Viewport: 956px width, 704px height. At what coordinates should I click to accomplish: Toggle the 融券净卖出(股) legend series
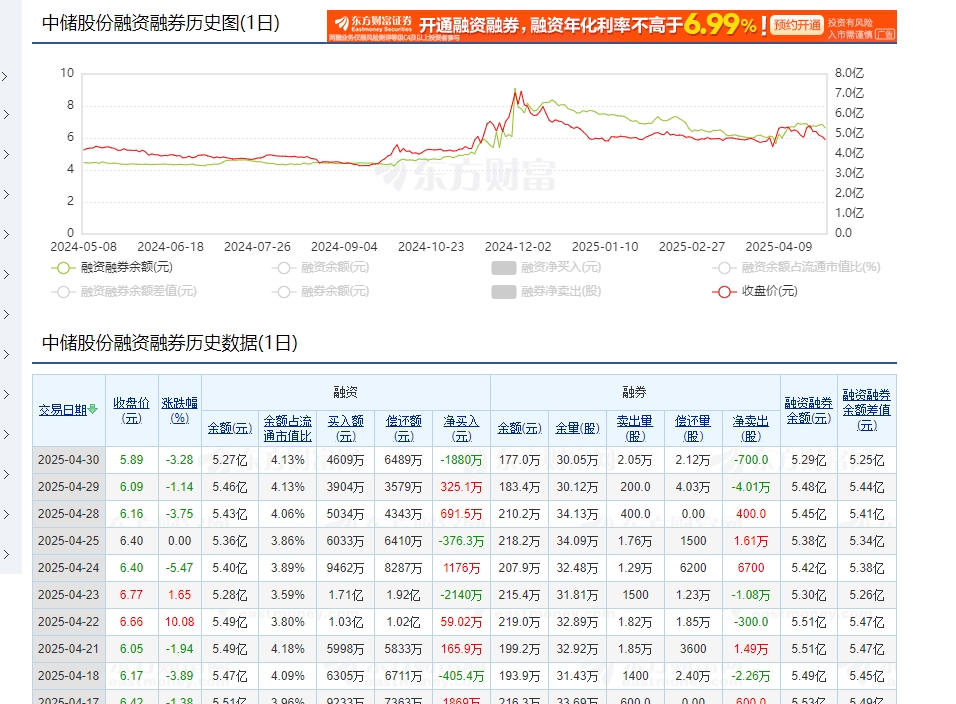(546, 291)
